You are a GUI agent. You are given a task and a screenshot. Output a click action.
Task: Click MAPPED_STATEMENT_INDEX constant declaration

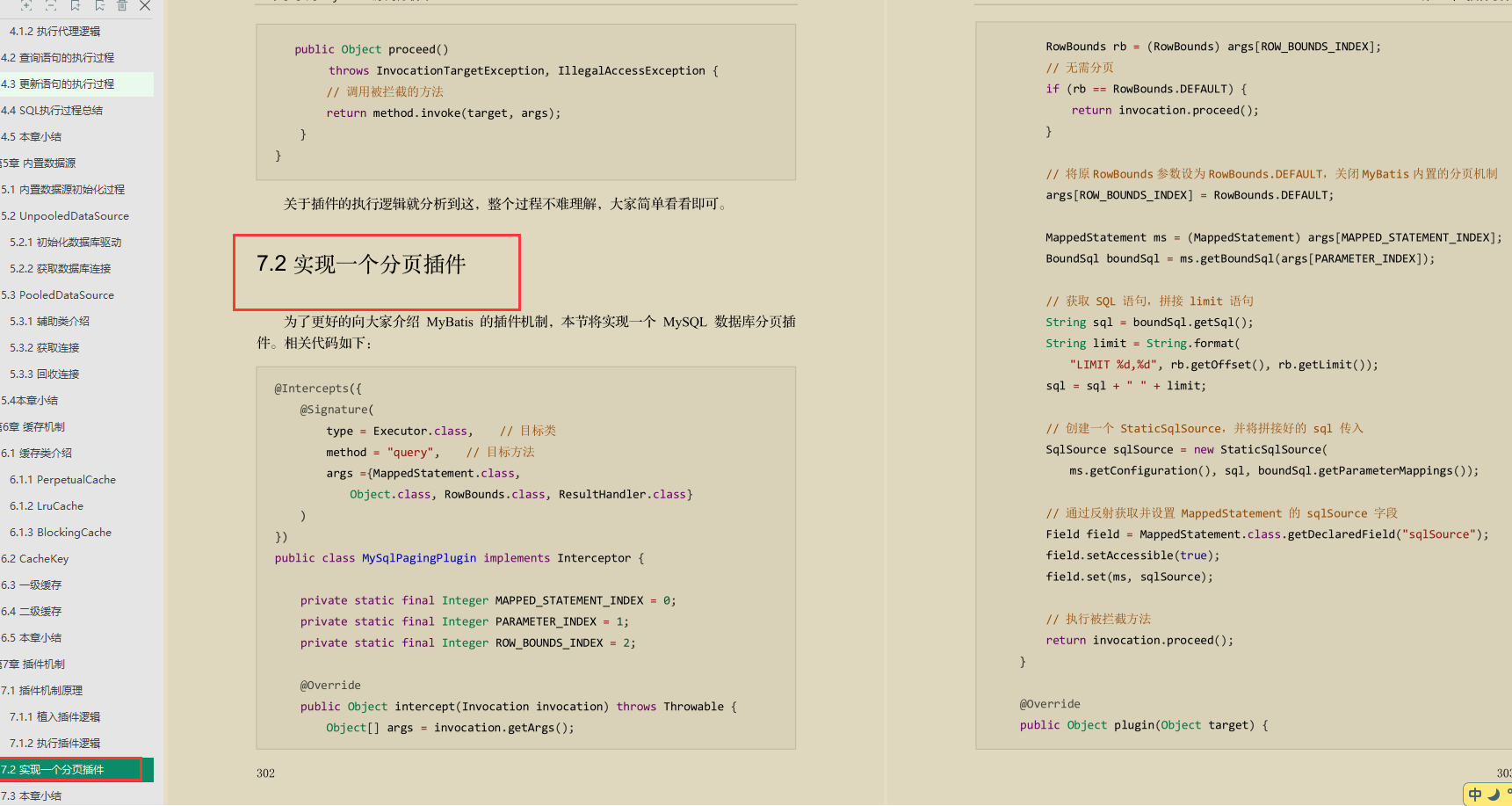488,600
